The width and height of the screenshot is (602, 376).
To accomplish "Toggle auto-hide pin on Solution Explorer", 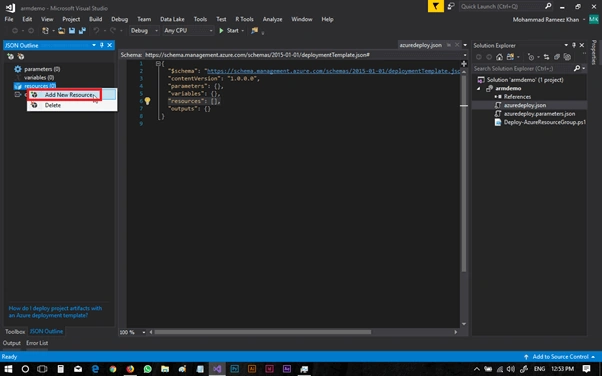I will [x=574, y=45].
